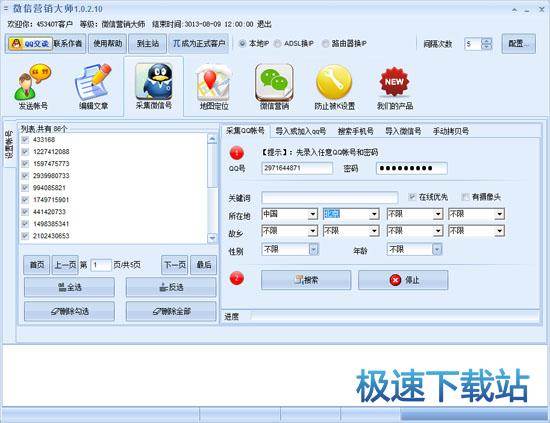Go to 上一页 previous page
The image size is (550, 423).
(x=65, y=265)
